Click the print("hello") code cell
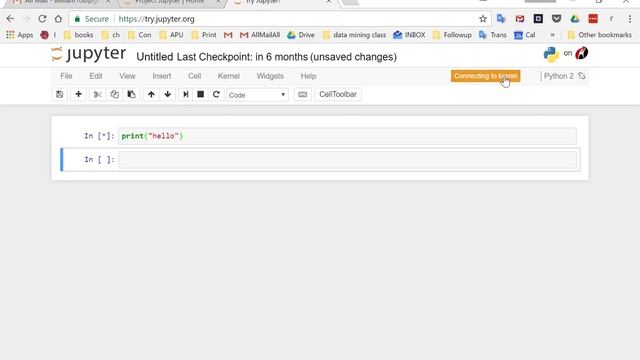 pyautogui.click(x=347, y=136)
